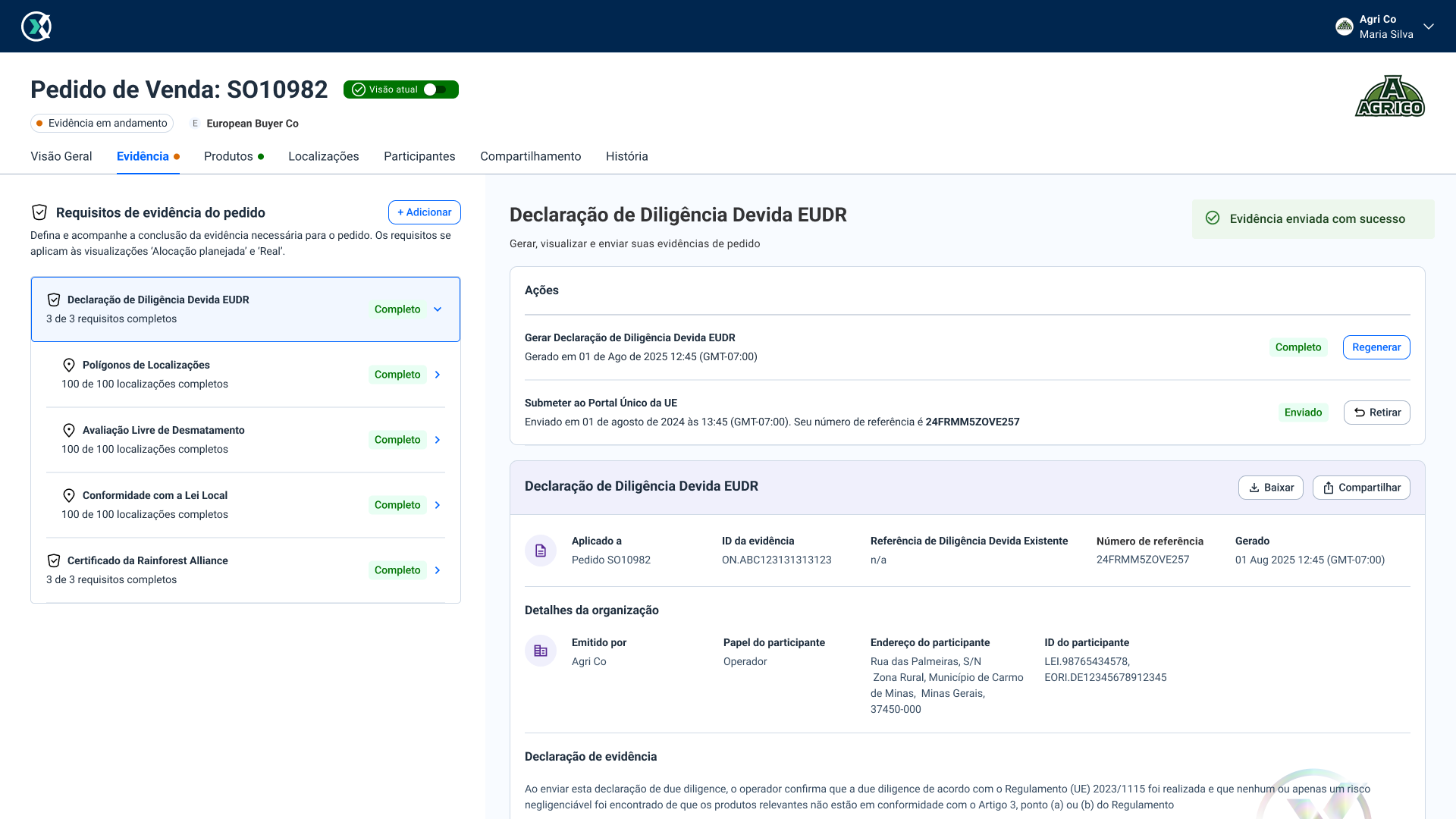Click pin icon for Avaliação Livre de Desmatamento
This screenshot has width=1456, height=819.
tap(69, 430)
